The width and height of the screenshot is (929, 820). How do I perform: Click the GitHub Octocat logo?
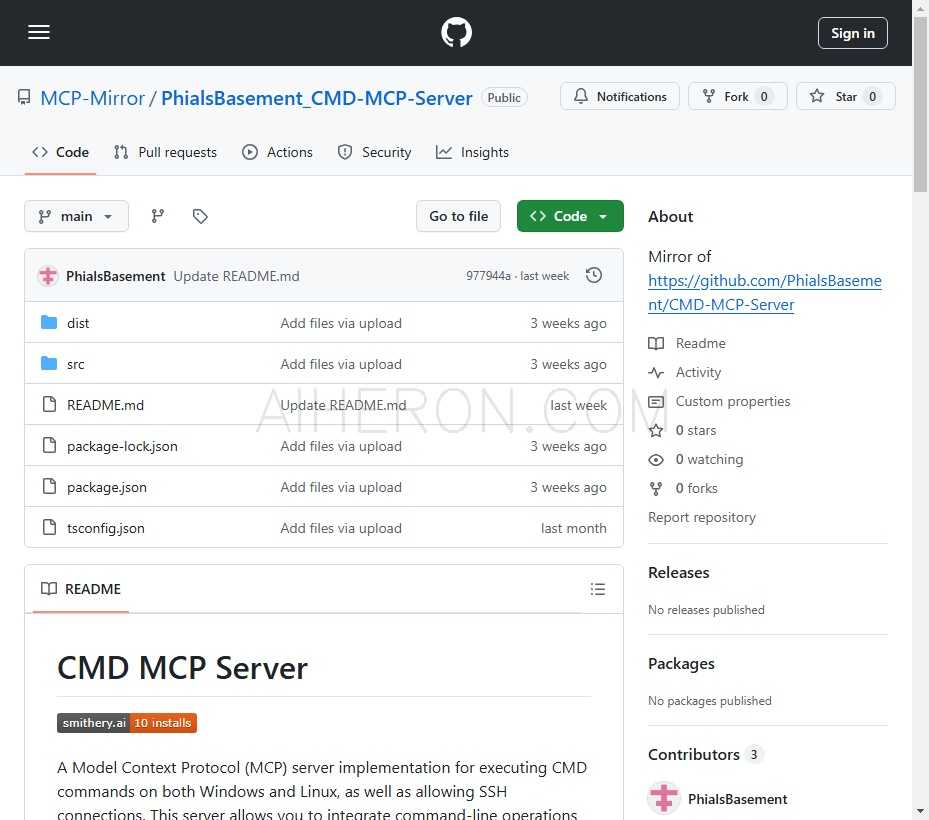456,32
